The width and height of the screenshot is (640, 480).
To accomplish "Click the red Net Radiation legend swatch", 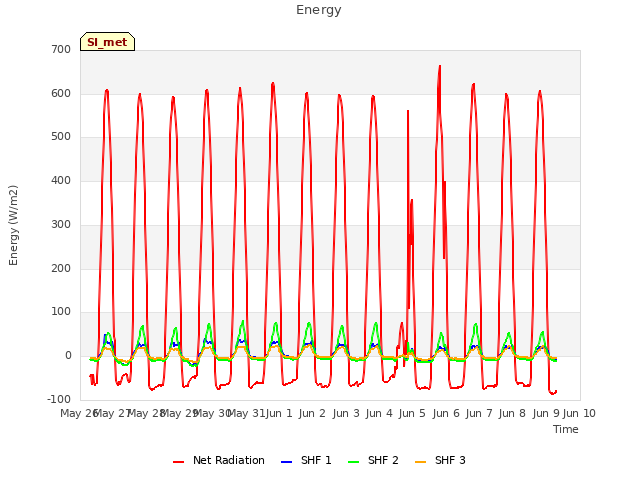I will click(x=178, y=462).
